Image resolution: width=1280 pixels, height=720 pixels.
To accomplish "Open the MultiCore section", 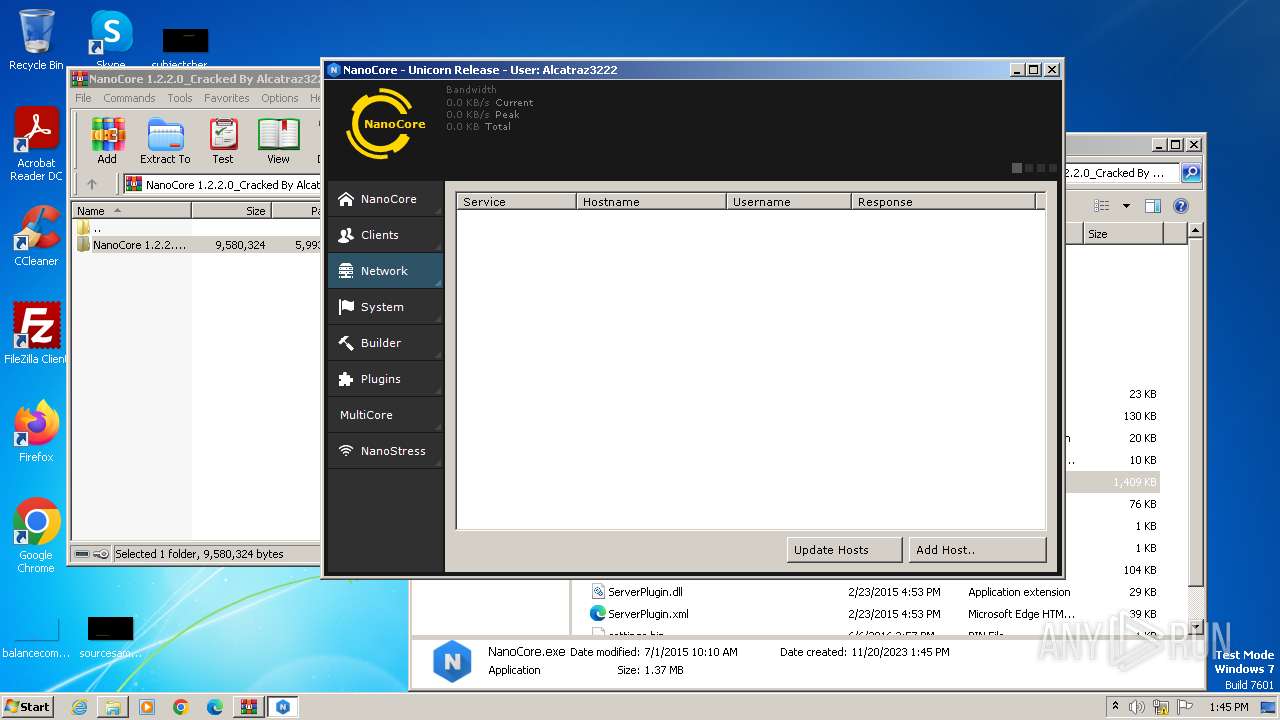I will point(385,415).
